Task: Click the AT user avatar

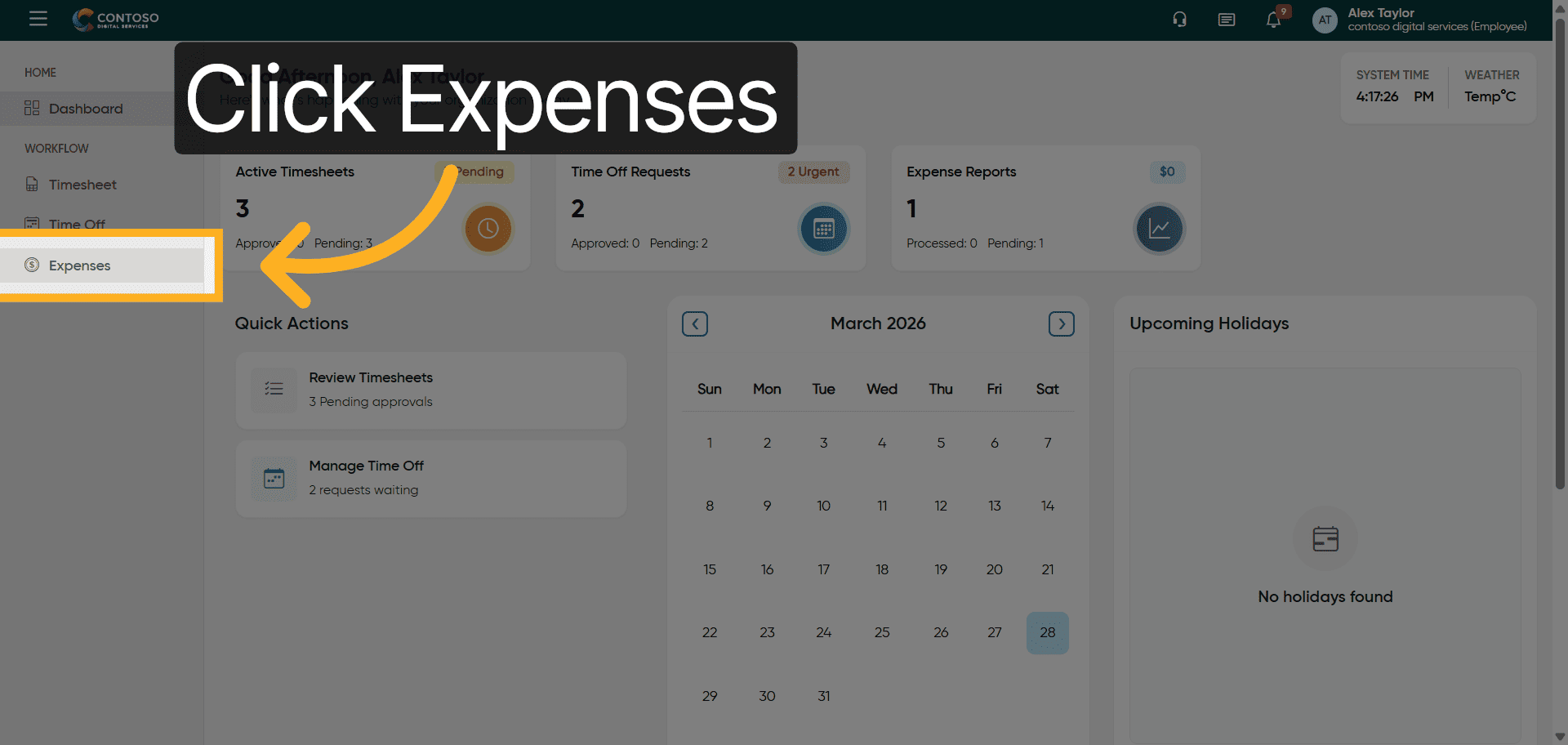Action: click(x=1324, y=20)
